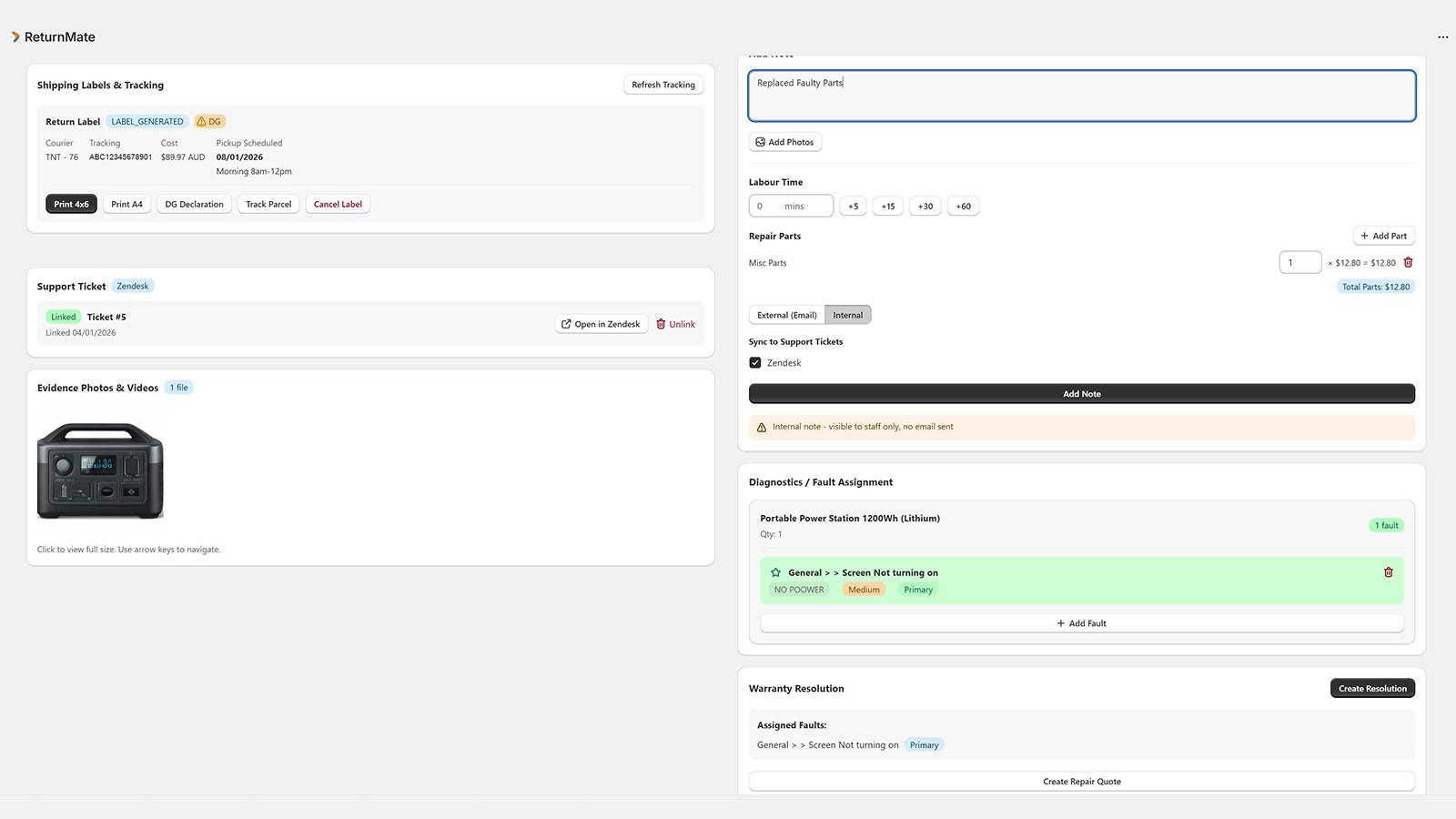Image resolution: width=1456 pixels, height=819 pixels.
Task: Focus the note text area
Action: (x=1082, y=96)
